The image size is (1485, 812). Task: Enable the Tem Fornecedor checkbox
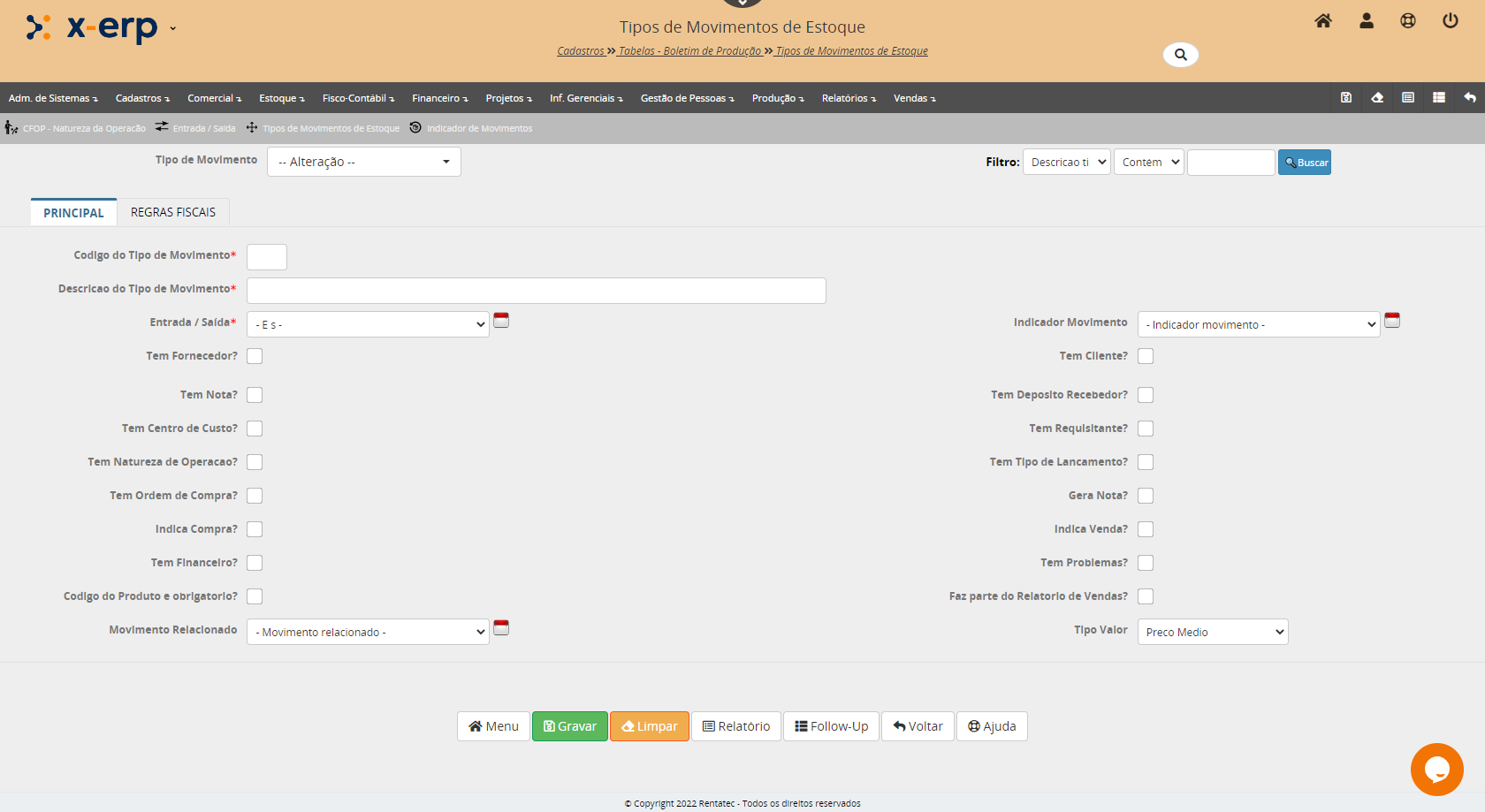point(255,356)
